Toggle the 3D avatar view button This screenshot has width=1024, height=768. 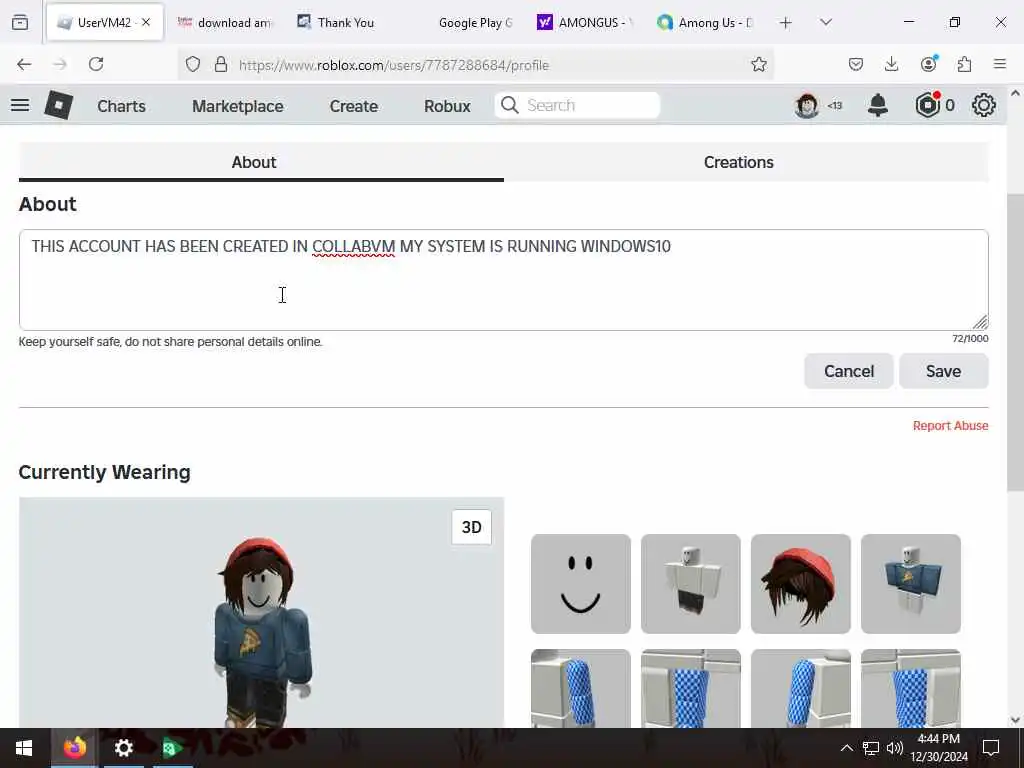(472, 527)
